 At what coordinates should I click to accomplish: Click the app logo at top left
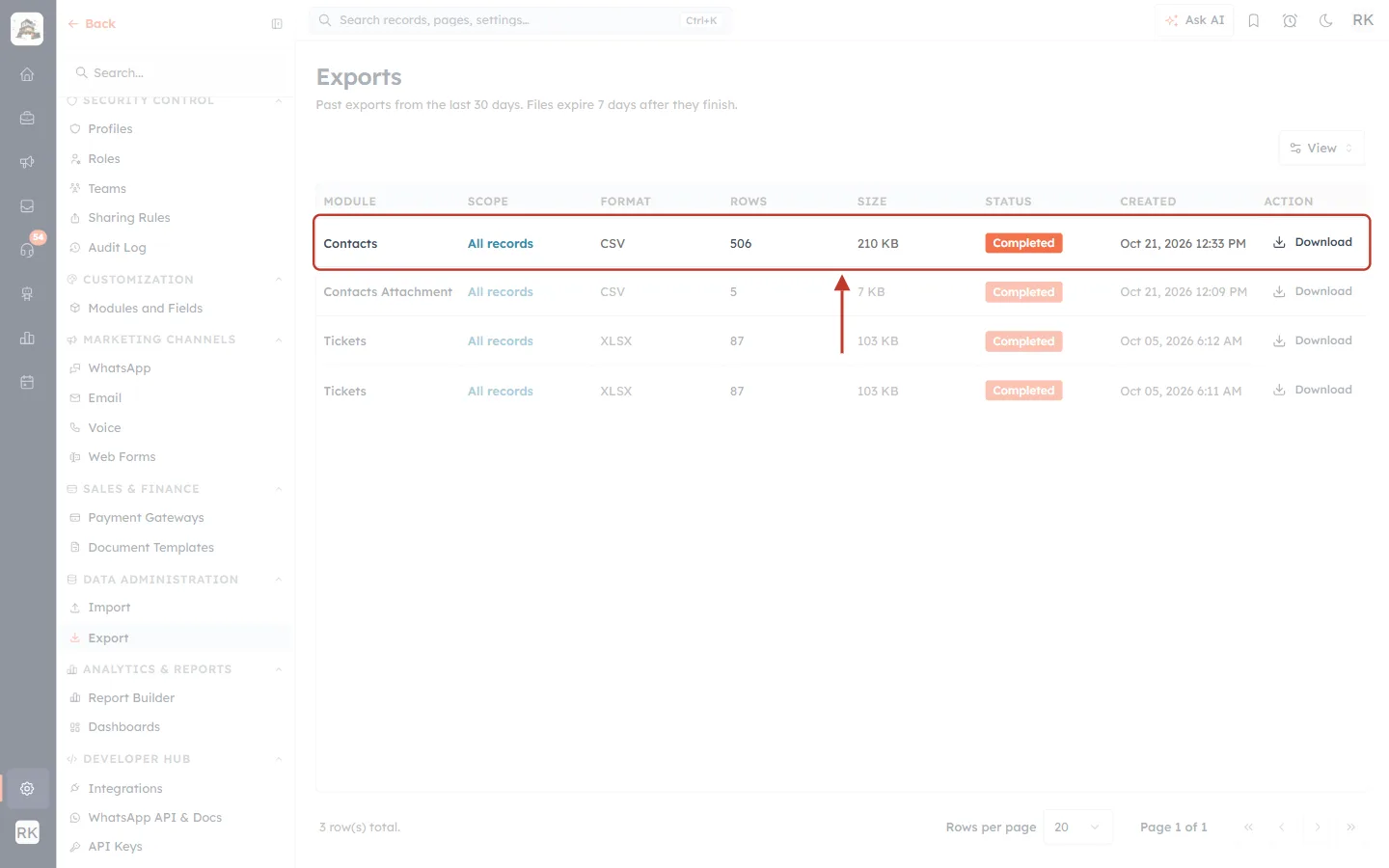(27, 29)
